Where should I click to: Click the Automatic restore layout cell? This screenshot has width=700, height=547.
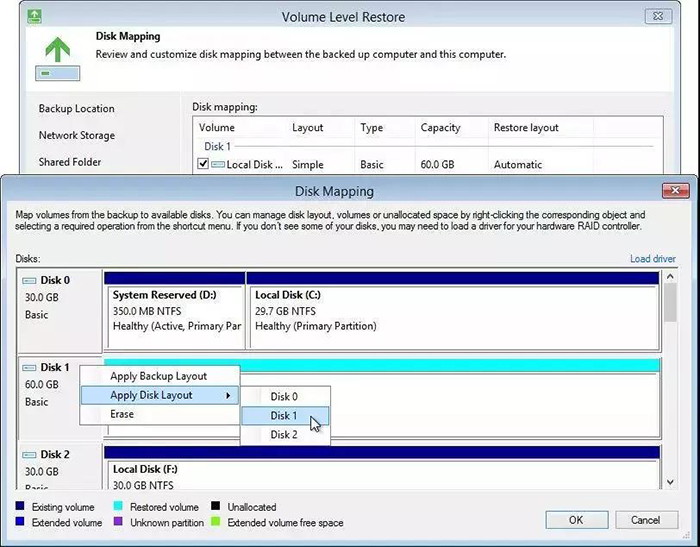518,165
